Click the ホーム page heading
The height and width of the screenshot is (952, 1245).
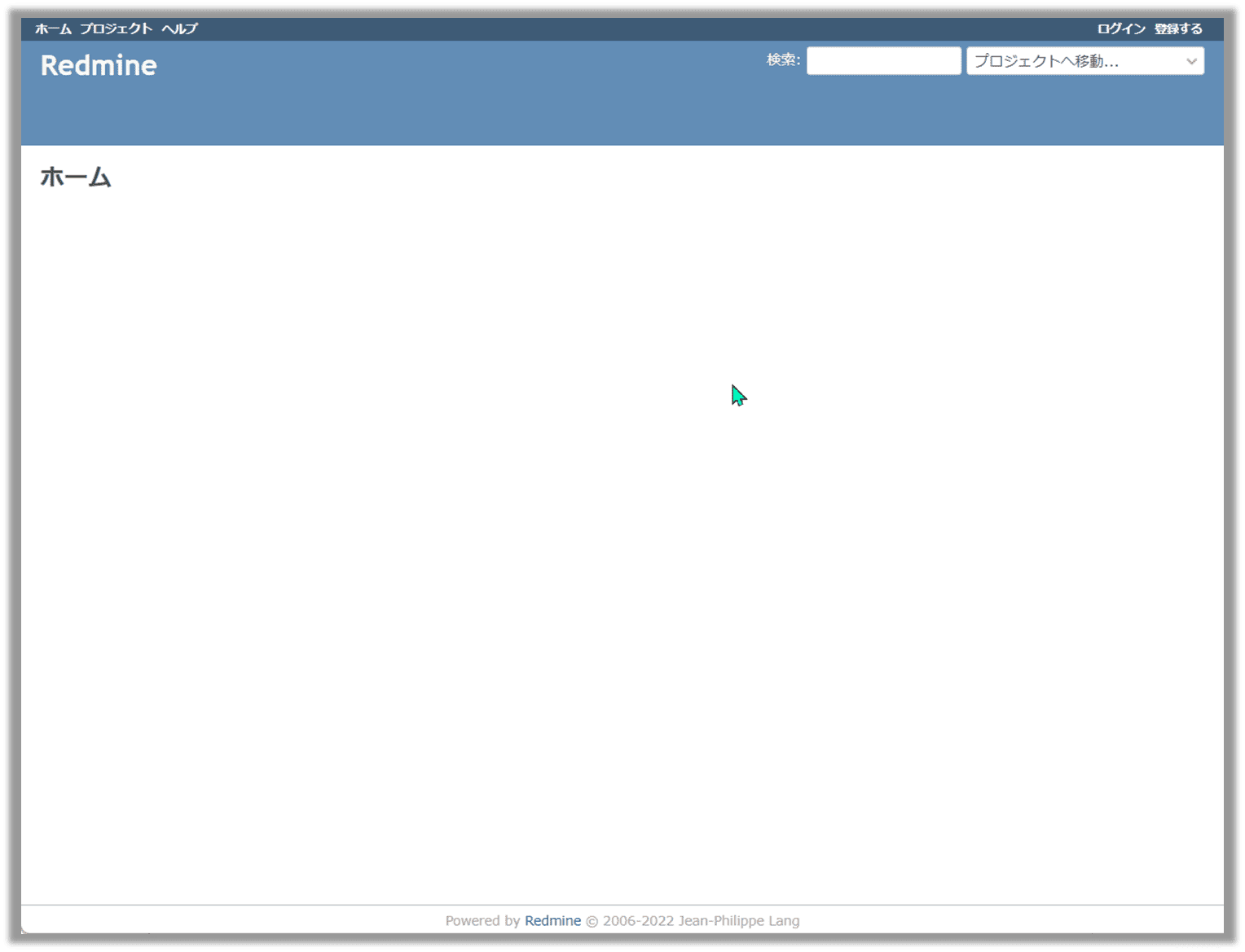coord(76,177)
